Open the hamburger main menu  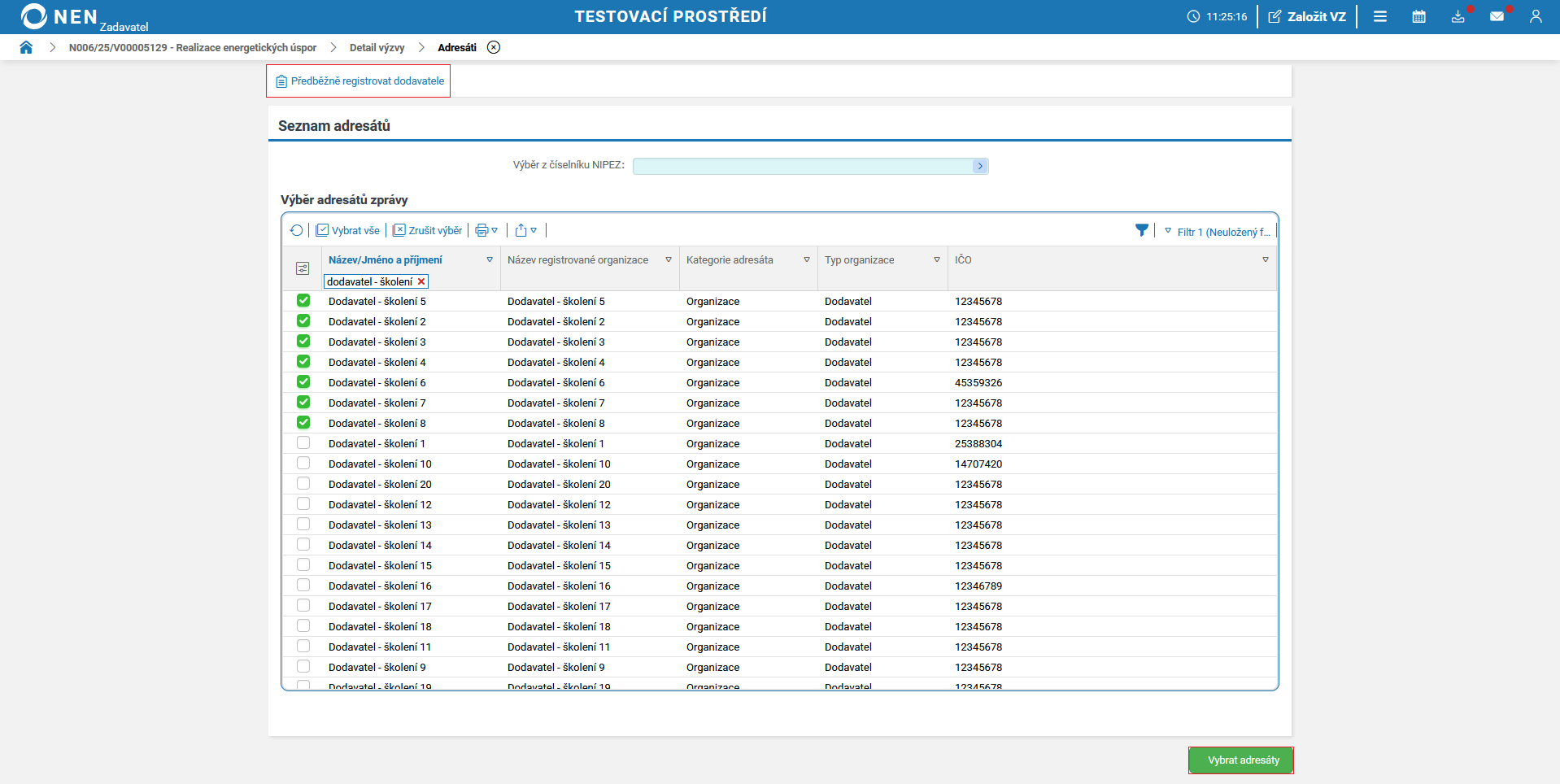click(x=1379, y=16)
